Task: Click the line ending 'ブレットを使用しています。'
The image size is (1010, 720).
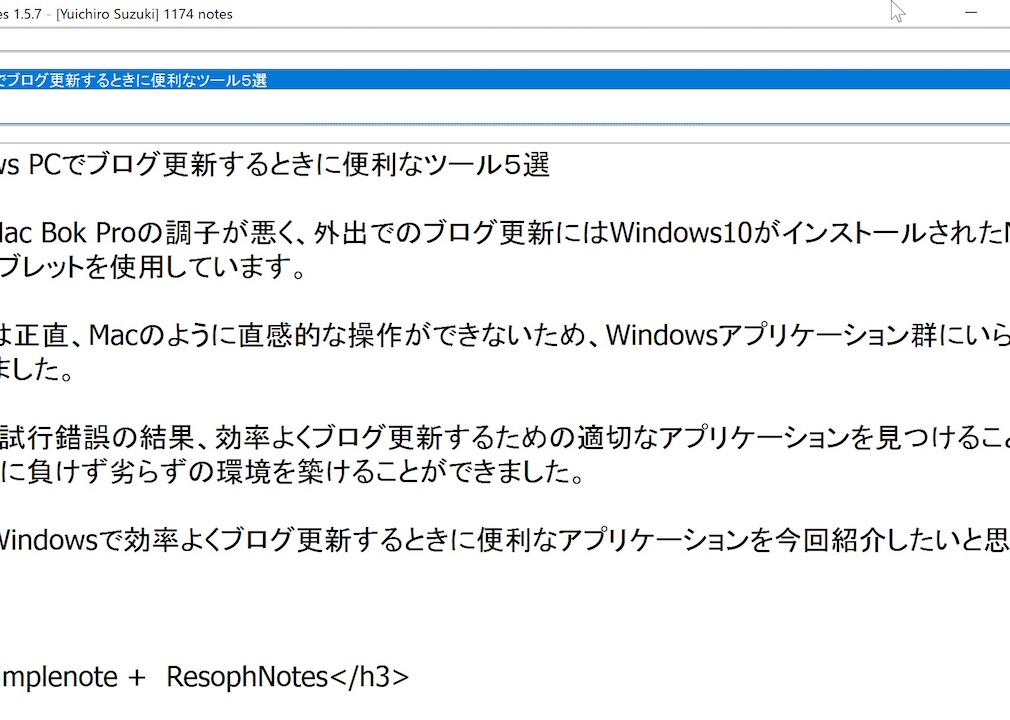Action: [152, 267]
